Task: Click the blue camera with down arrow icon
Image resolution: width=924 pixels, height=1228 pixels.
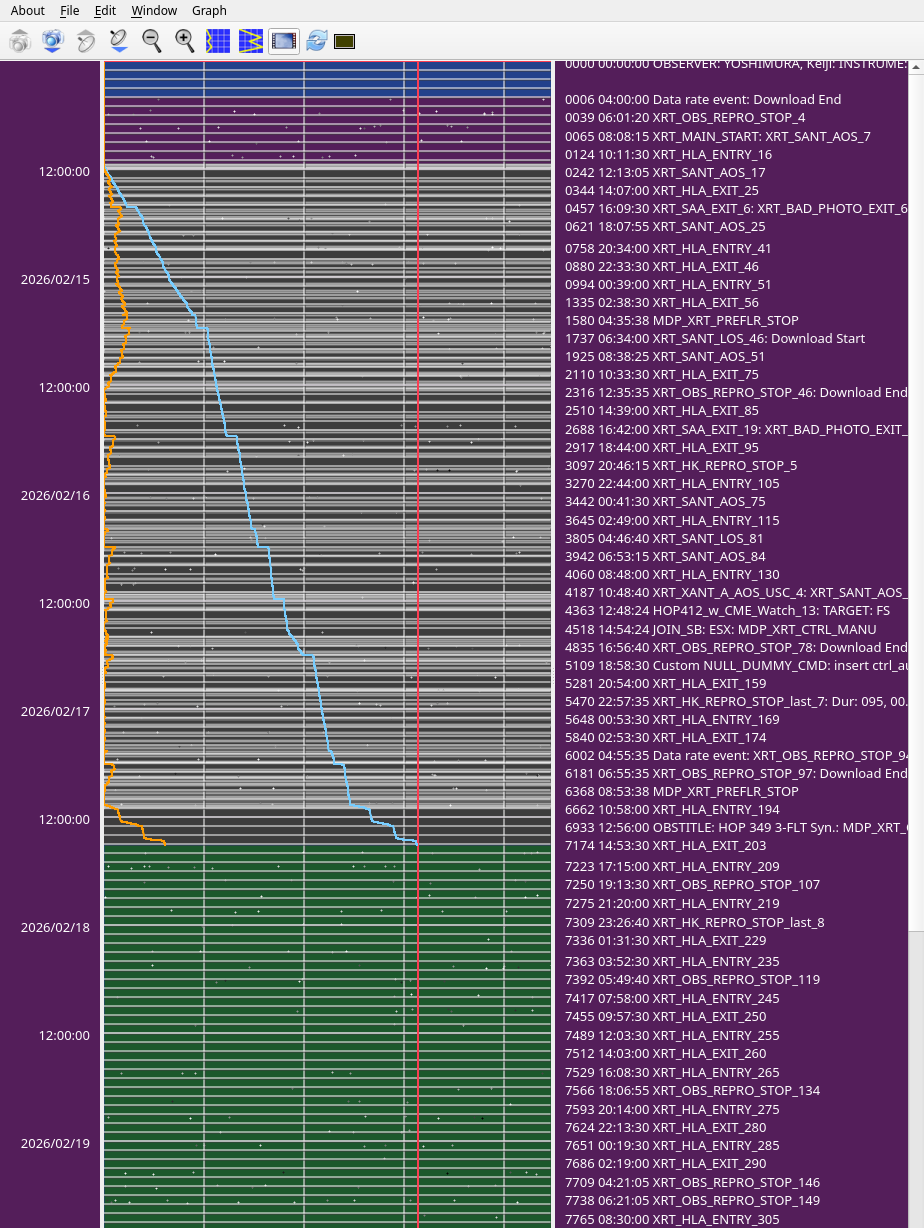Action: (x=52, y=41)
